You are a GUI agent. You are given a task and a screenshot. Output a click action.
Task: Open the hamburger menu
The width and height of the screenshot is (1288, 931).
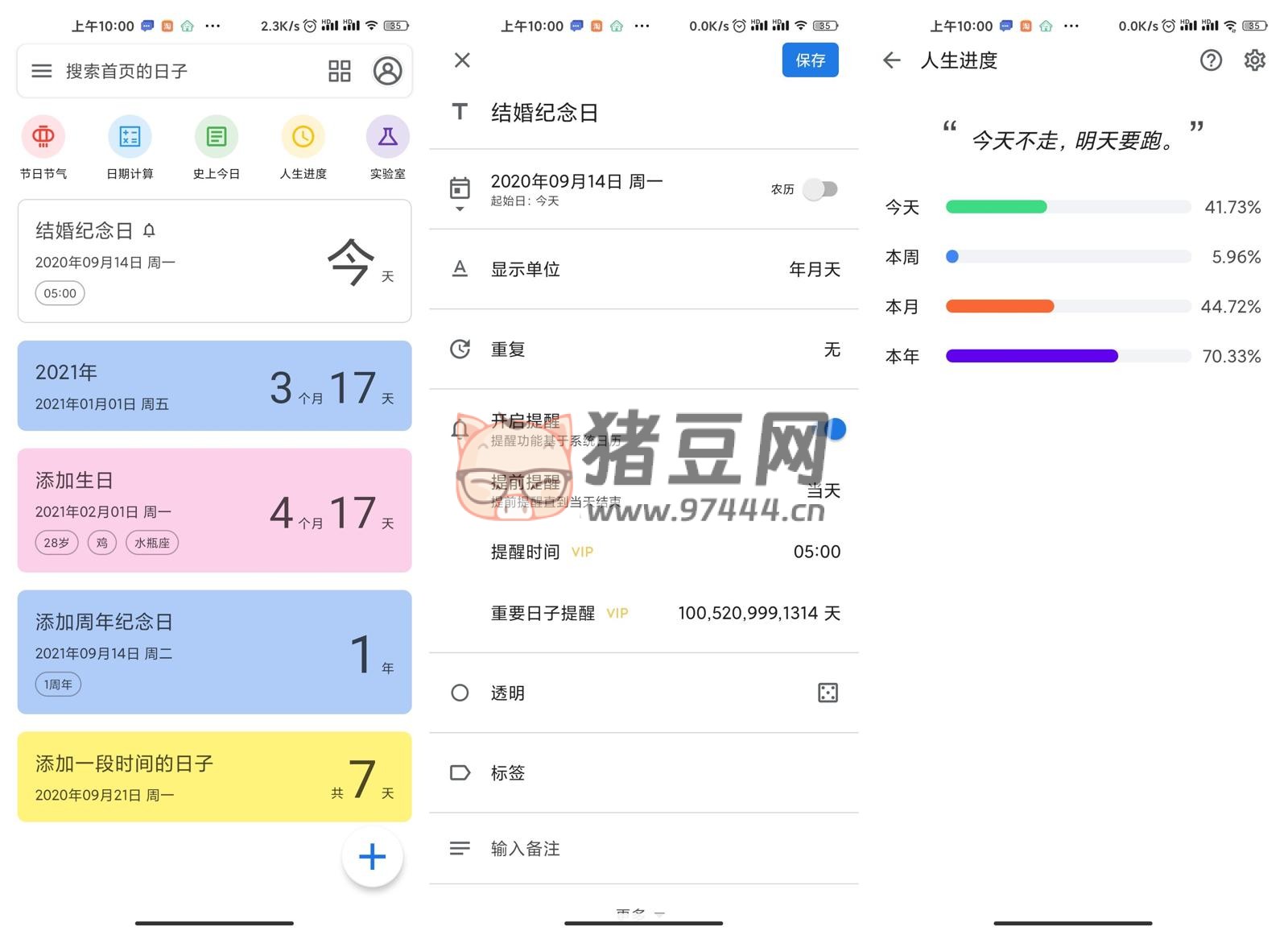[x=42, y=71]
